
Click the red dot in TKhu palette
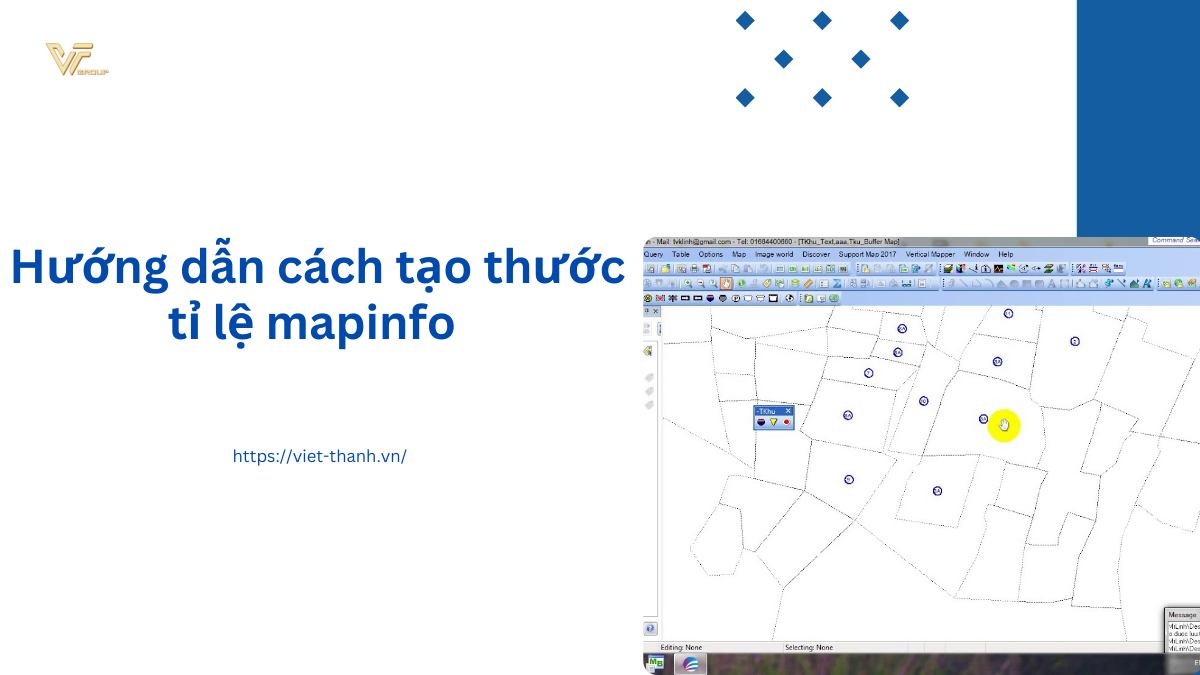(786, 422)
